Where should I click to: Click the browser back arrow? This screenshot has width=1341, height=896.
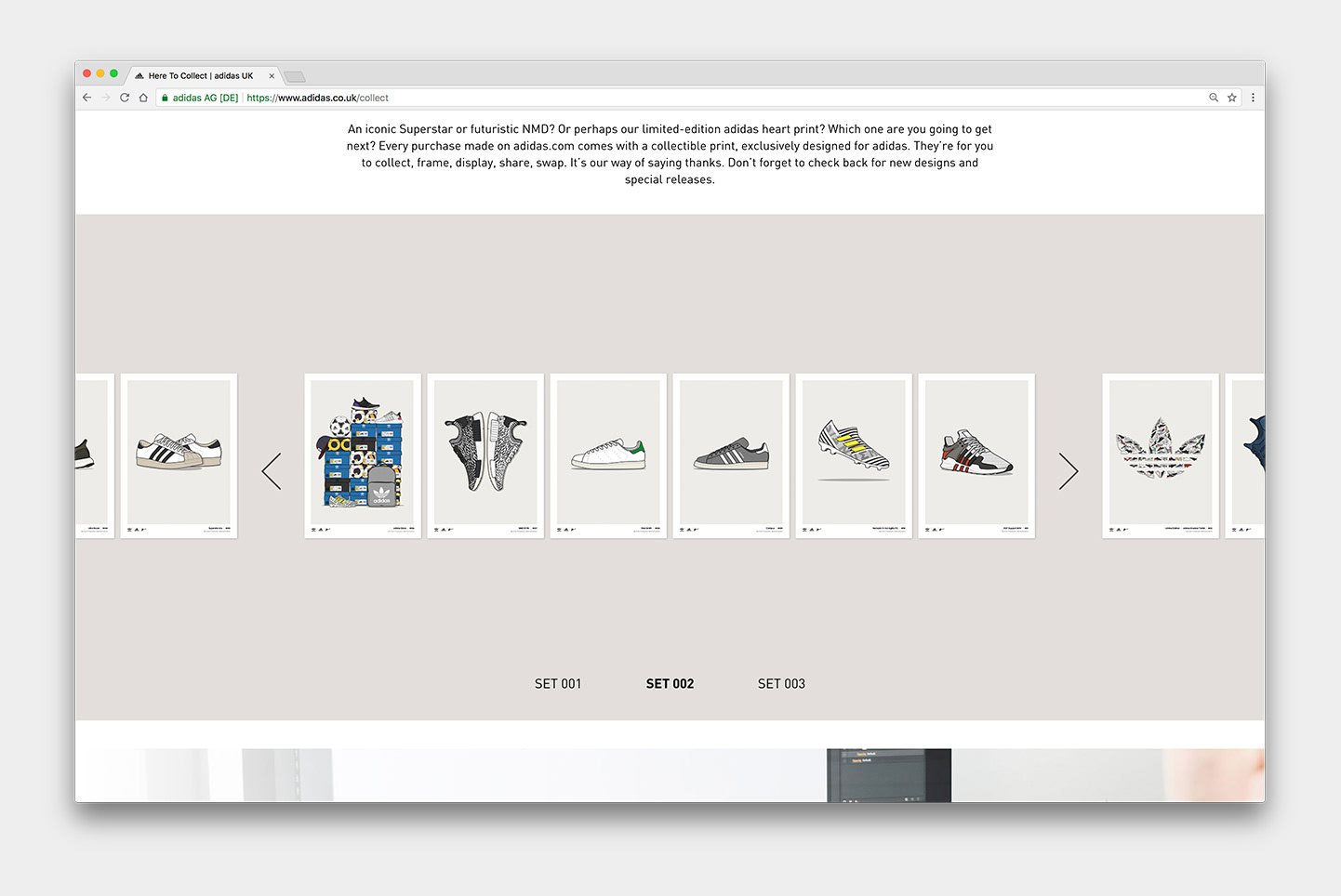[87, 98]
